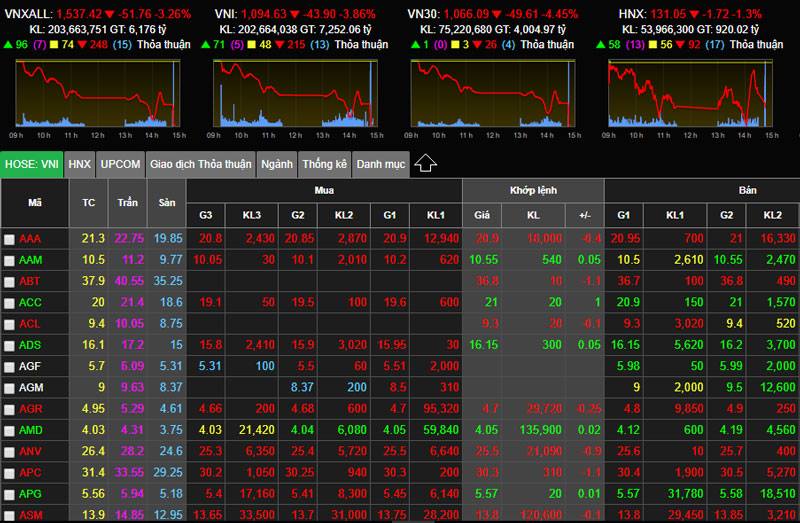
Task: Open the Thống kê tab
Action: 324,164
